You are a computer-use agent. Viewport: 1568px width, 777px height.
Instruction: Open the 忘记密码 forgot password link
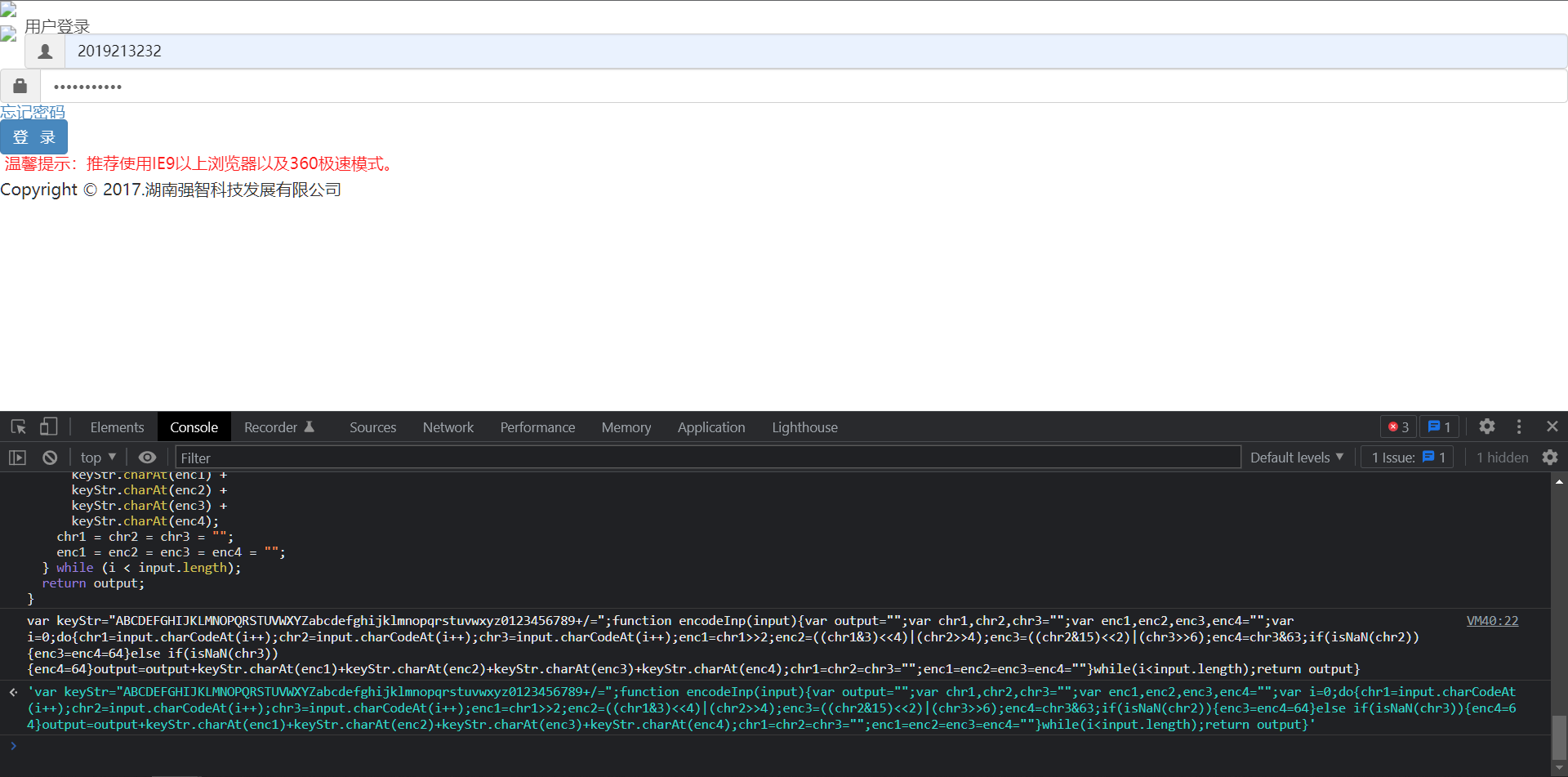tap(33, 112)
